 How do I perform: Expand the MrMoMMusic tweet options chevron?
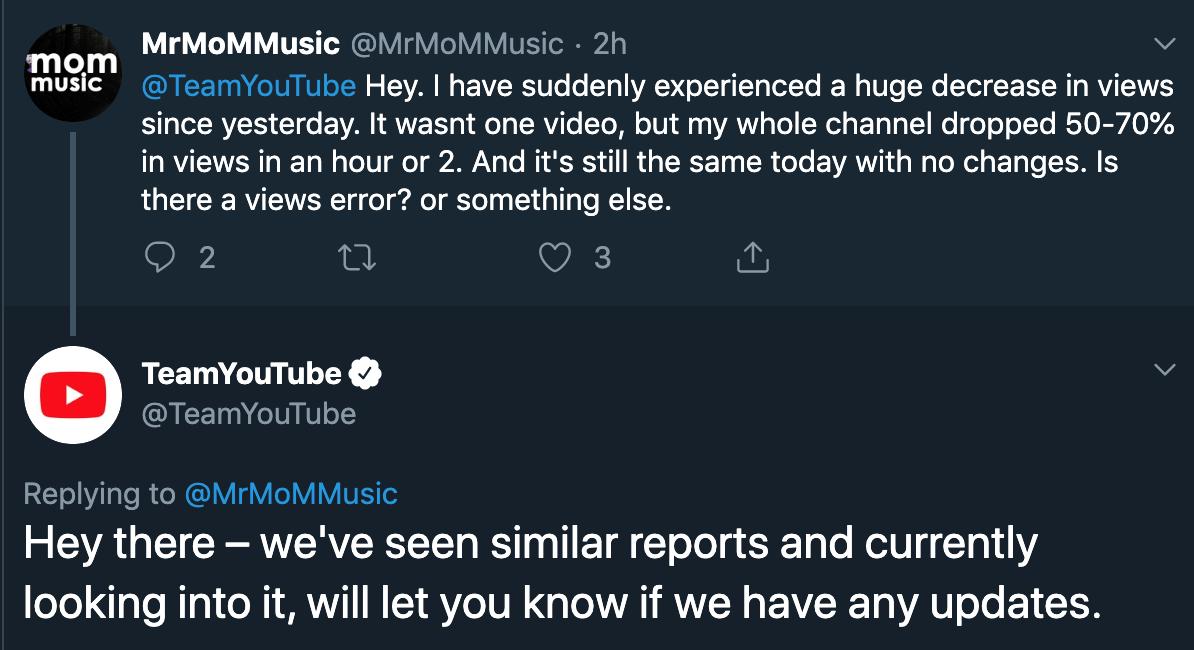point(1164,45)
